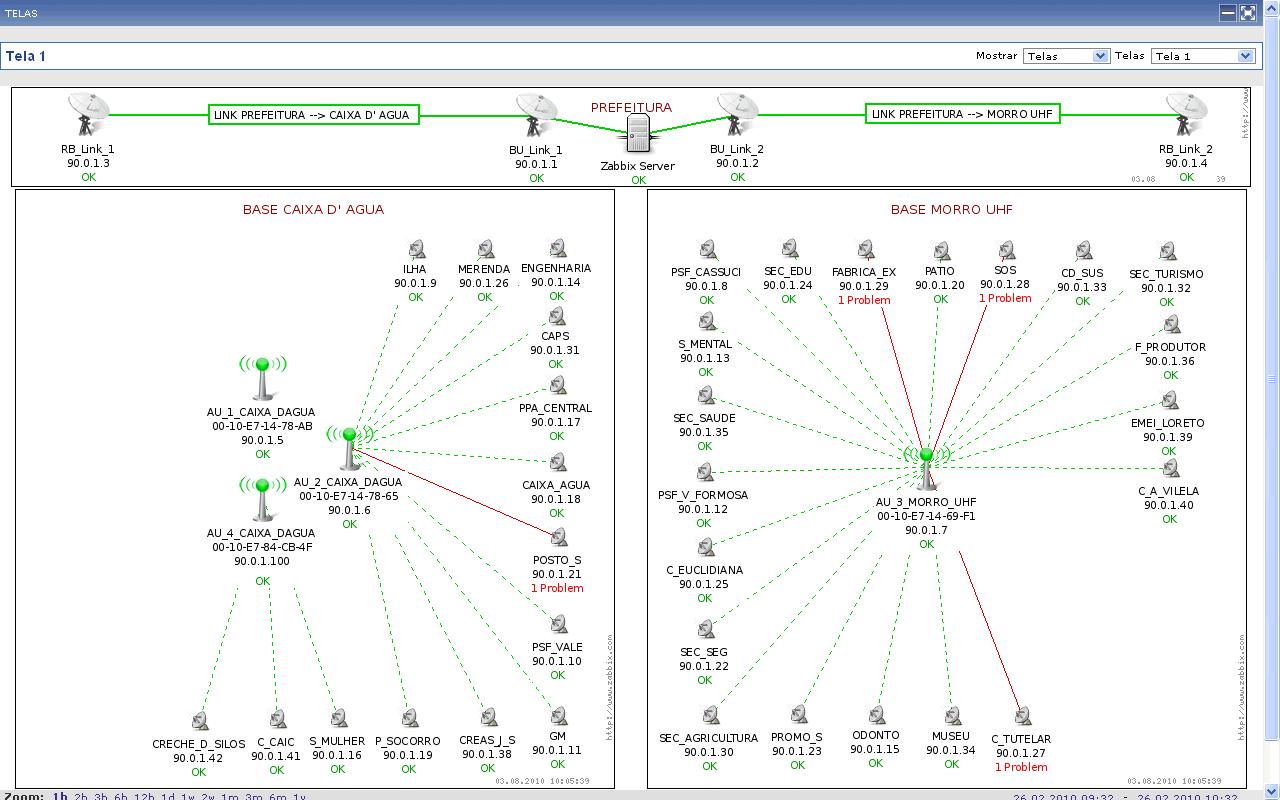Open the FABRICA_EX problem node icon
Viewport: 1280px width, 800px height.
click(866, 249)
